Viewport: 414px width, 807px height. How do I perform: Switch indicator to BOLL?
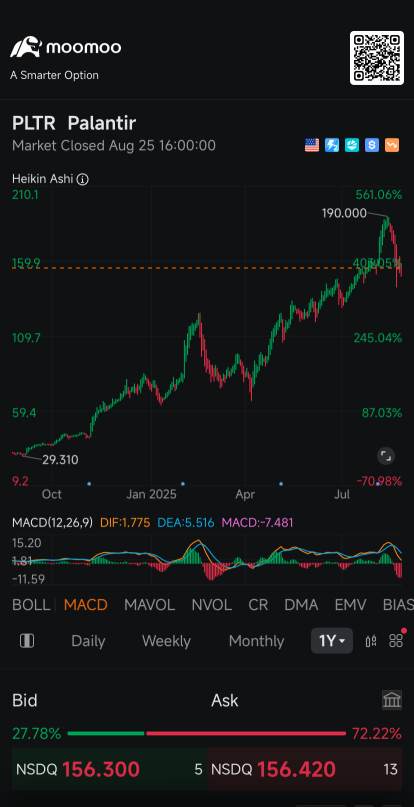click(x=31, y=605)
